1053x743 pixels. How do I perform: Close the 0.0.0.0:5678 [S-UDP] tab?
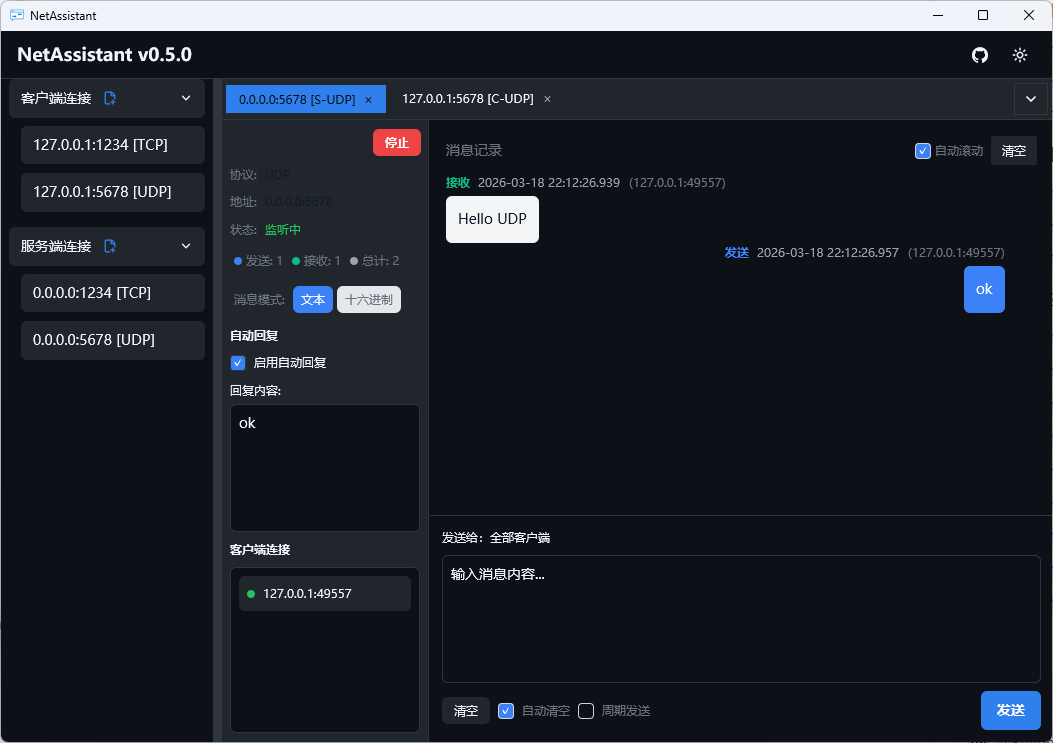pos(369,99)
